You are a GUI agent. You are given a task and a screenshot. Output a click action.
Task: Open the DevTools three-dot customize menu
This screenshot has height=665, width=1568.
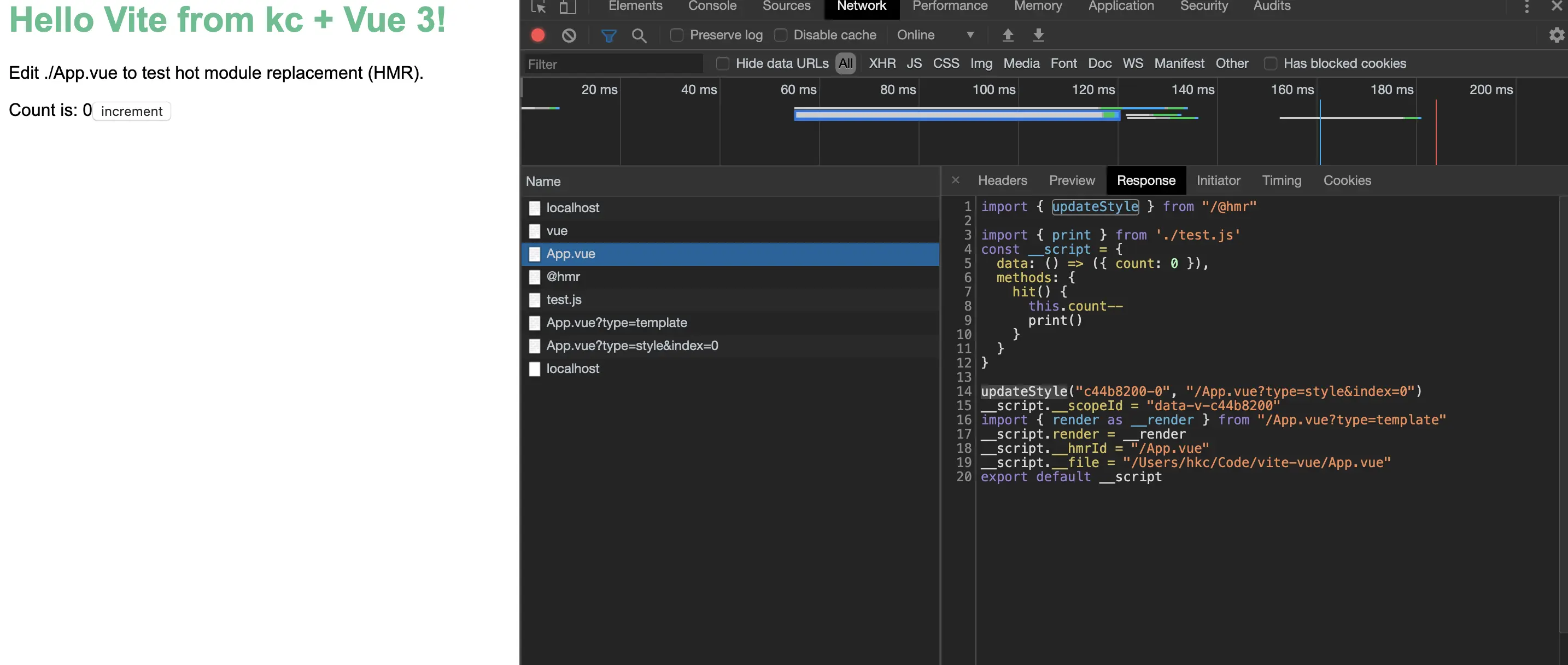[1526, 7]
